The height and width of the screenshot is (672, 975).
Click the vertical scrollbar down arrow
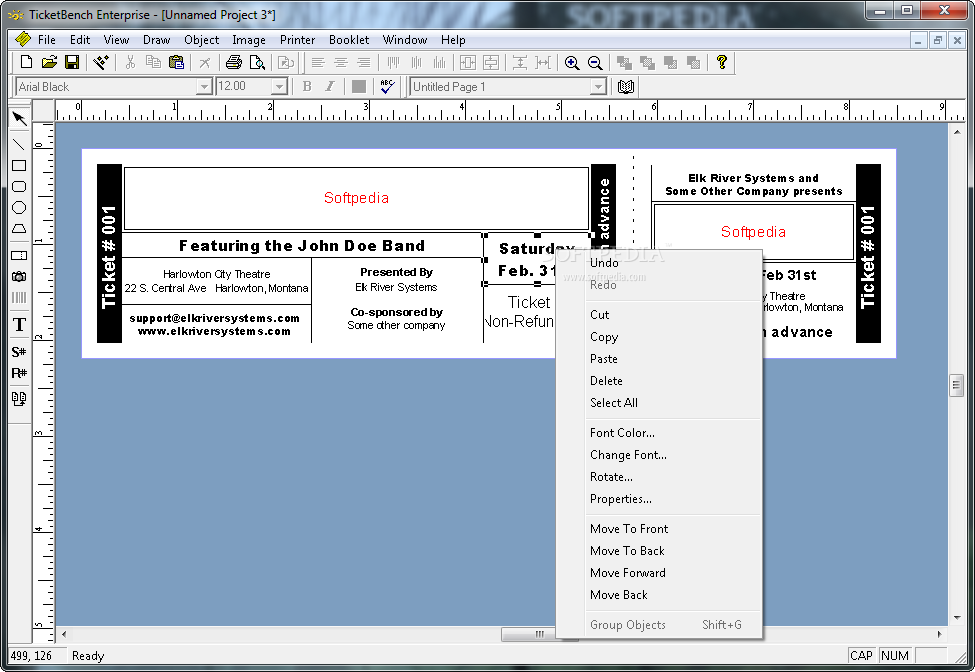coord(957,618)
